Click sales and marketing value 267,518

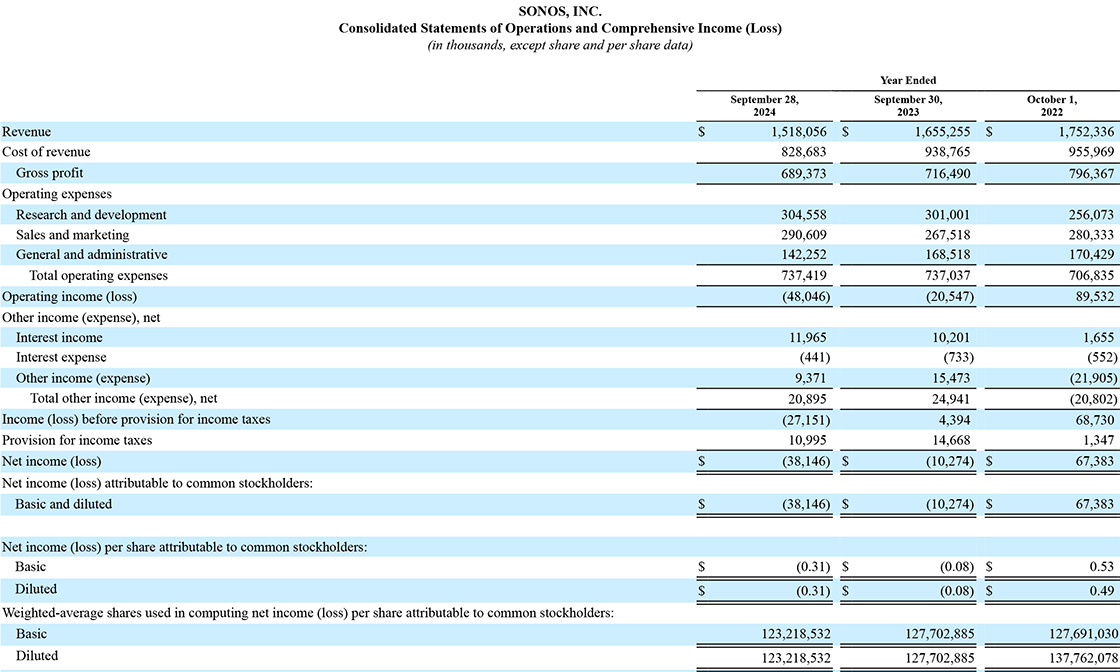(x=947, y=235)
